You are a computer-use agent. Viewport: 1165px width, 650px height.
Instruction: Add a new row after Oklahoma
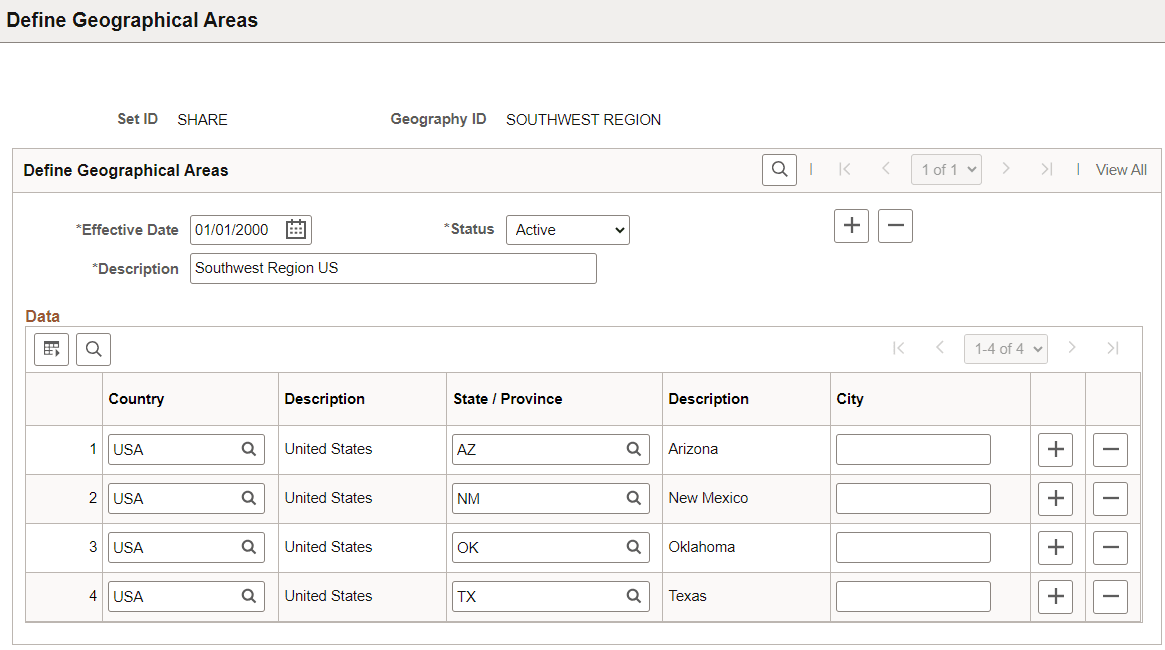click(1055, 547)
